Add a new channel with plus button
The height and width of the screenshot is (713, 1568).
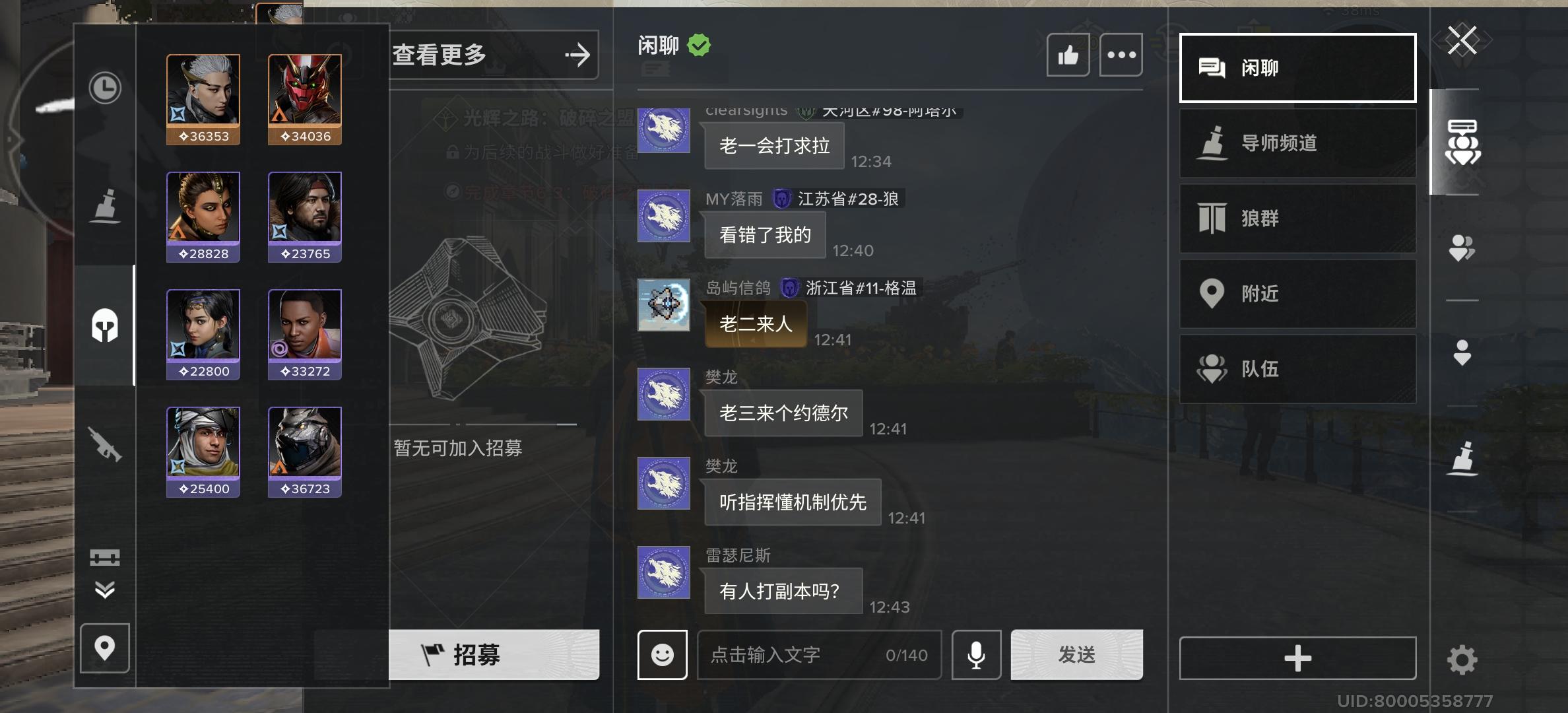[x=1297, y=658]
